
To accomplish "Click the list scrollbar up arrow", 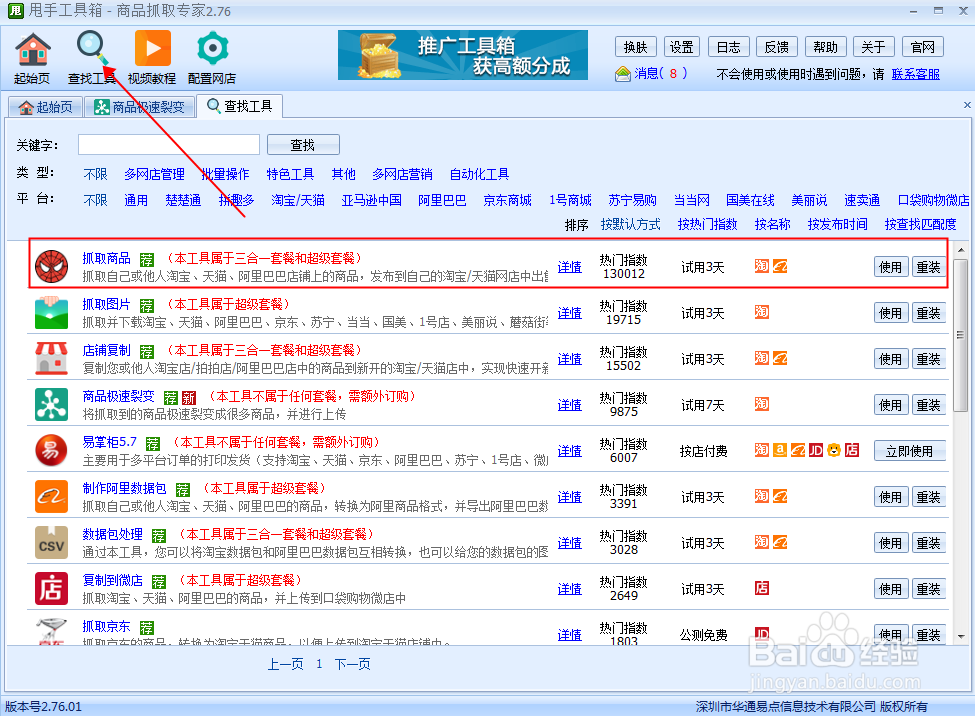I will click(961, 250).
